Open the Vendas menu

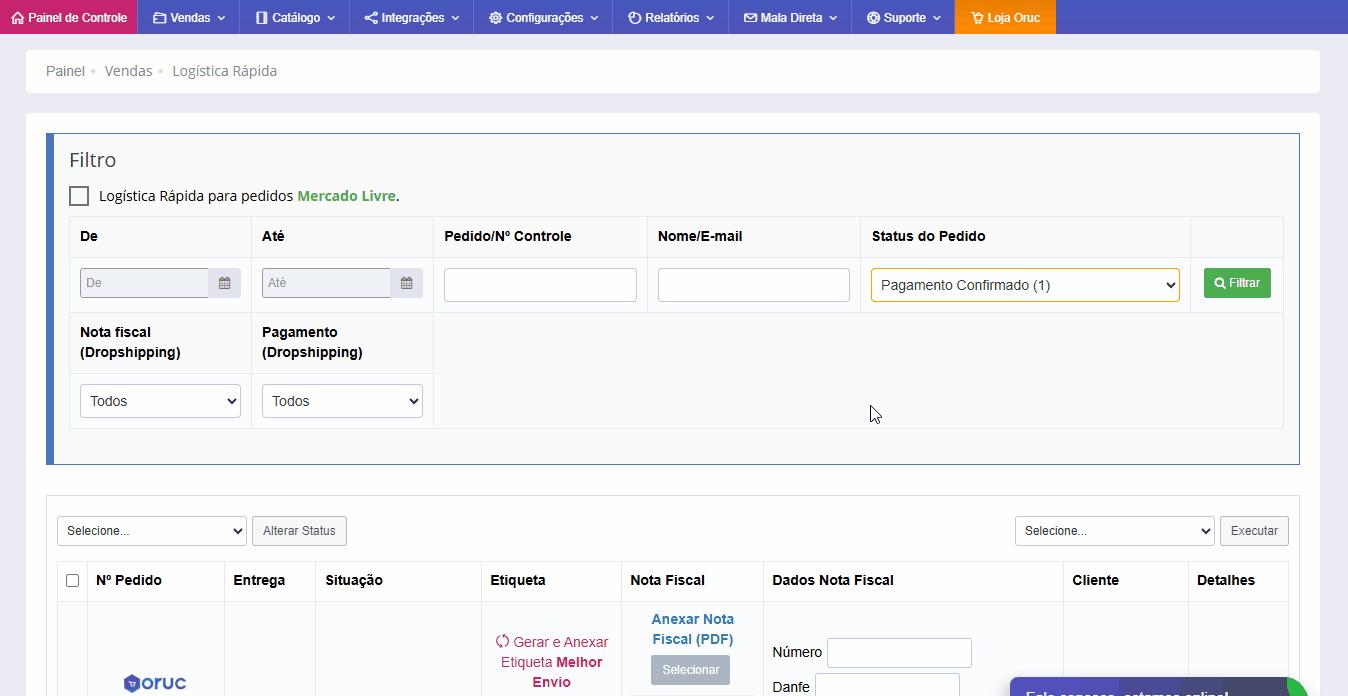coord(189,17)
